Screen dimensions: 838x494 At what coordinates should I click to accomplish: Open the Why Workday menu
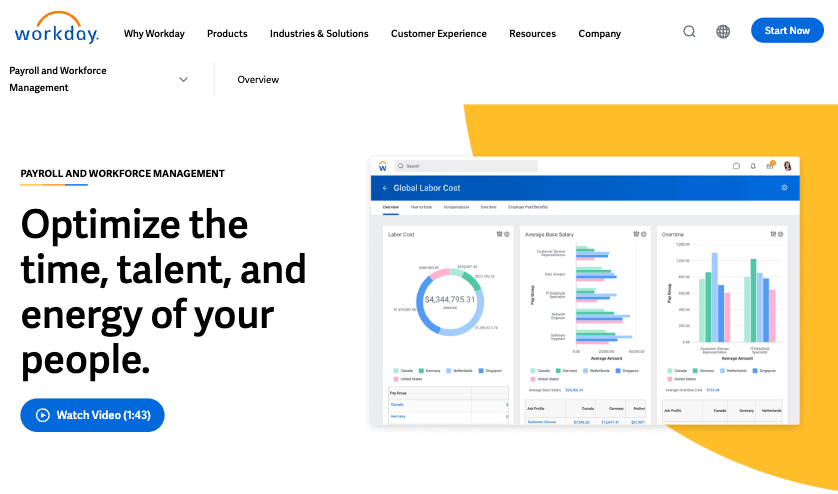click(x=154, y=34)
